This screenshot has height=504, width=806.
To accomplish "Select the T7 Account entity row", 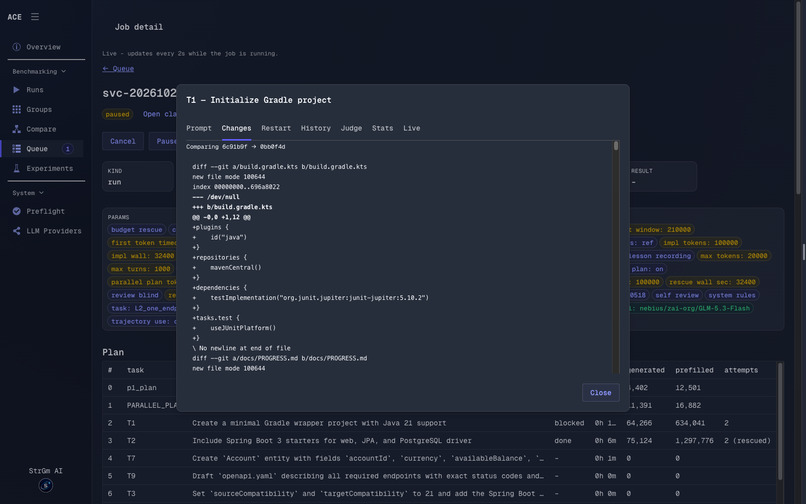I will pyautogui.click(x=439, y=458).
